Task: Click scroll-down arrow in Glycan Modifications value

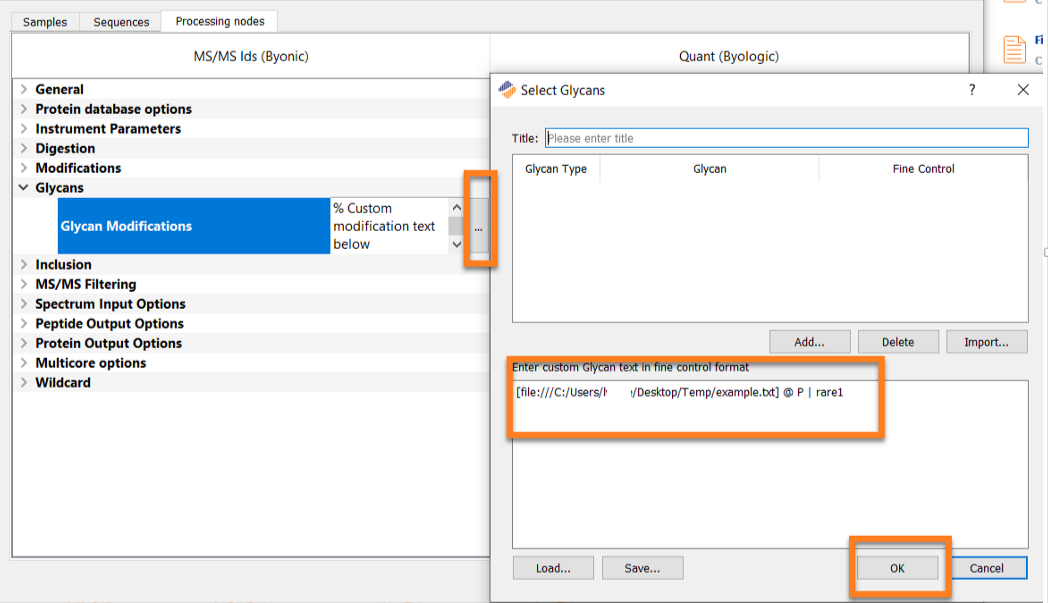Action: click(456, 245)
